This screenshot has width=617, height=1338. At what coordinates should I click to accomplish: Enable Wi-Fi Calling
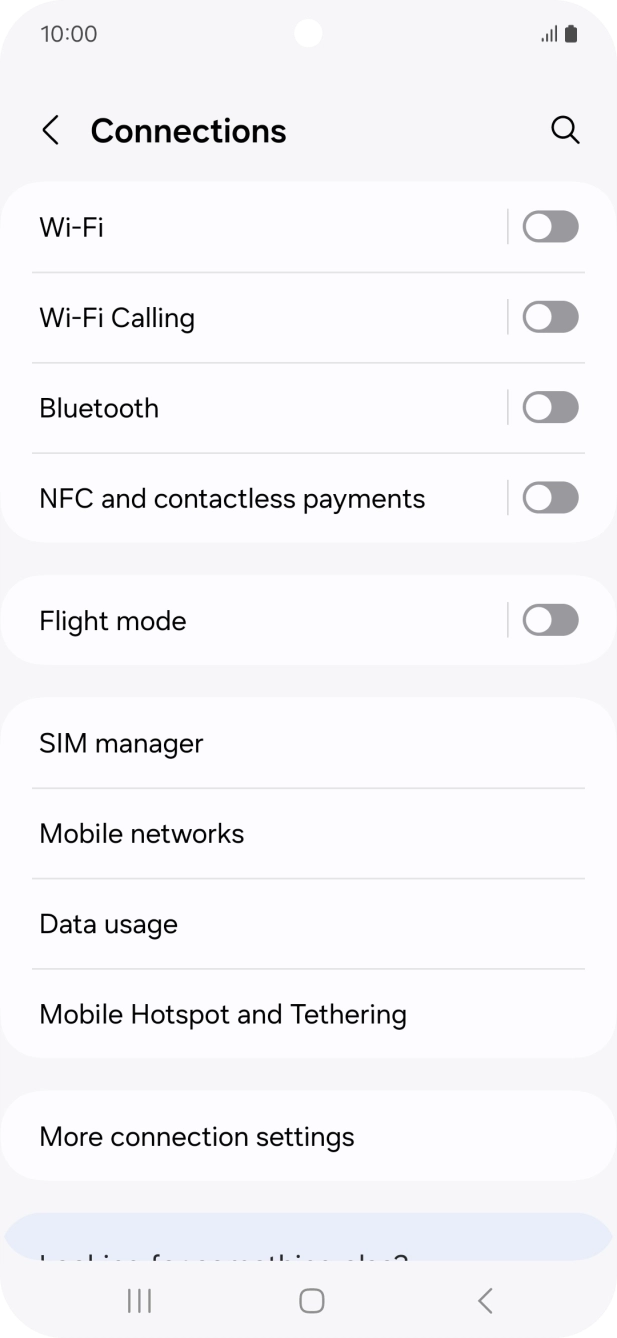[549, 317]
